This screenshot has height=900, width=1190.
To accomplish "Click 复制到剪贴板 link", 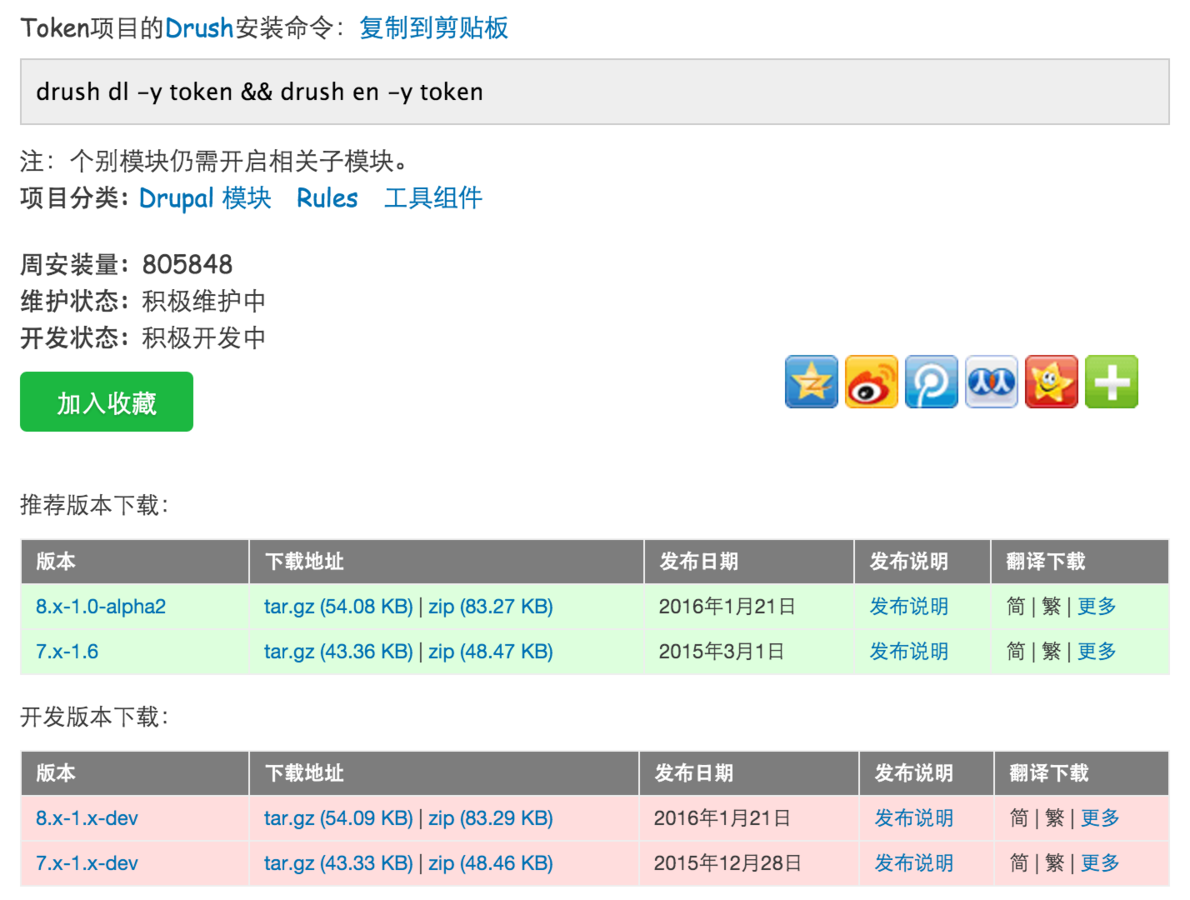I will click(x=433, y=28).
